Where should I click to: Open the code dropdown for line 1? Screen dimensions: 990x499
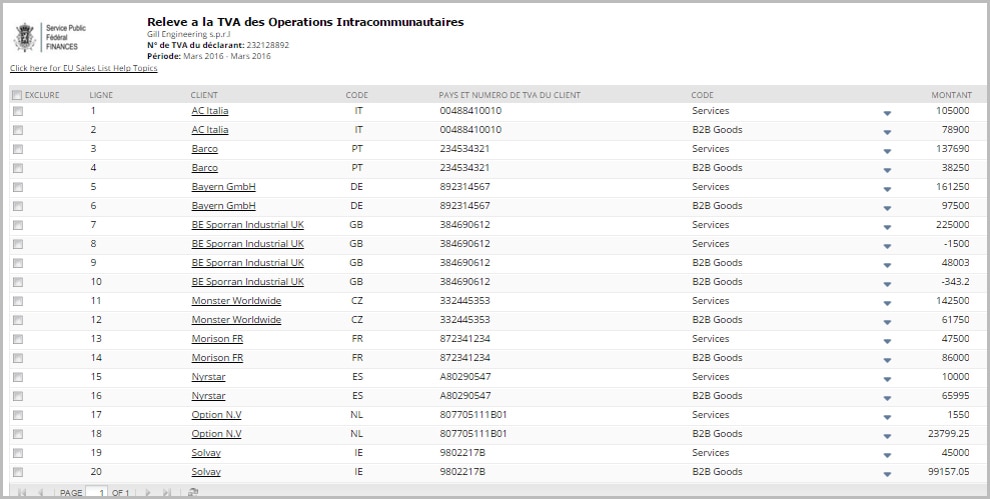(x=887, y=113)
